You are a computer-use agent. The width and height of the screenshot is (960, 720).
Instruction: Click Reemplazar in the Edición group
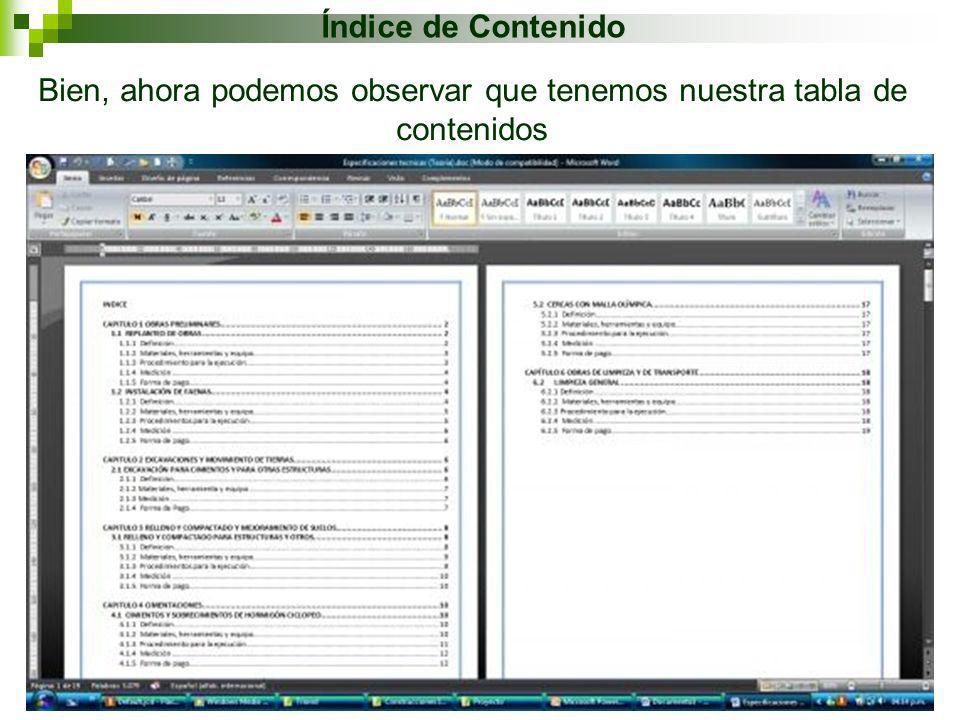click(871, 208)
